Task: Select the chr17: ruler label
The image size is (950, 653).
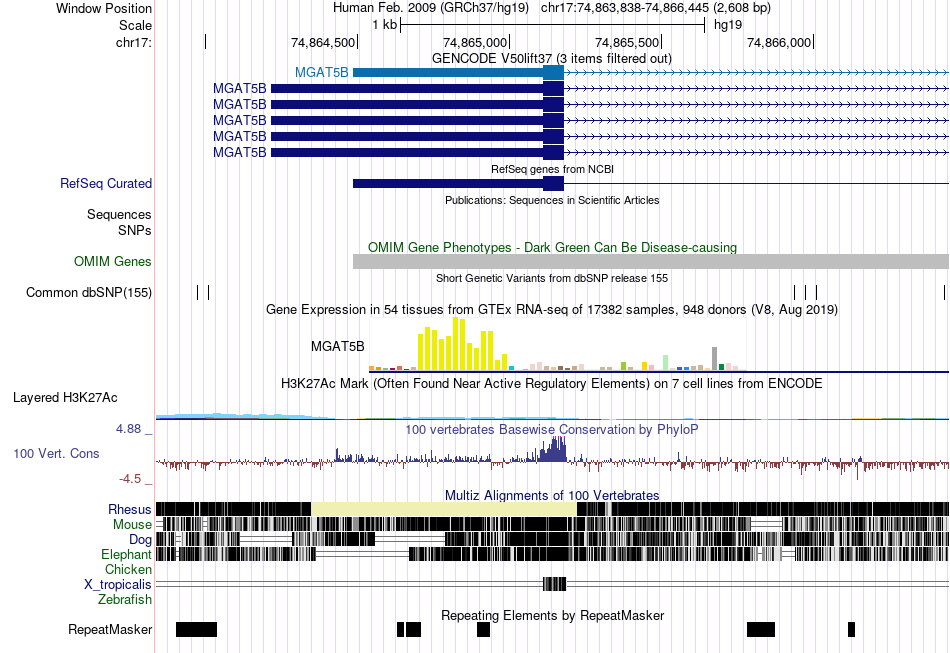Action: point(134,42)
